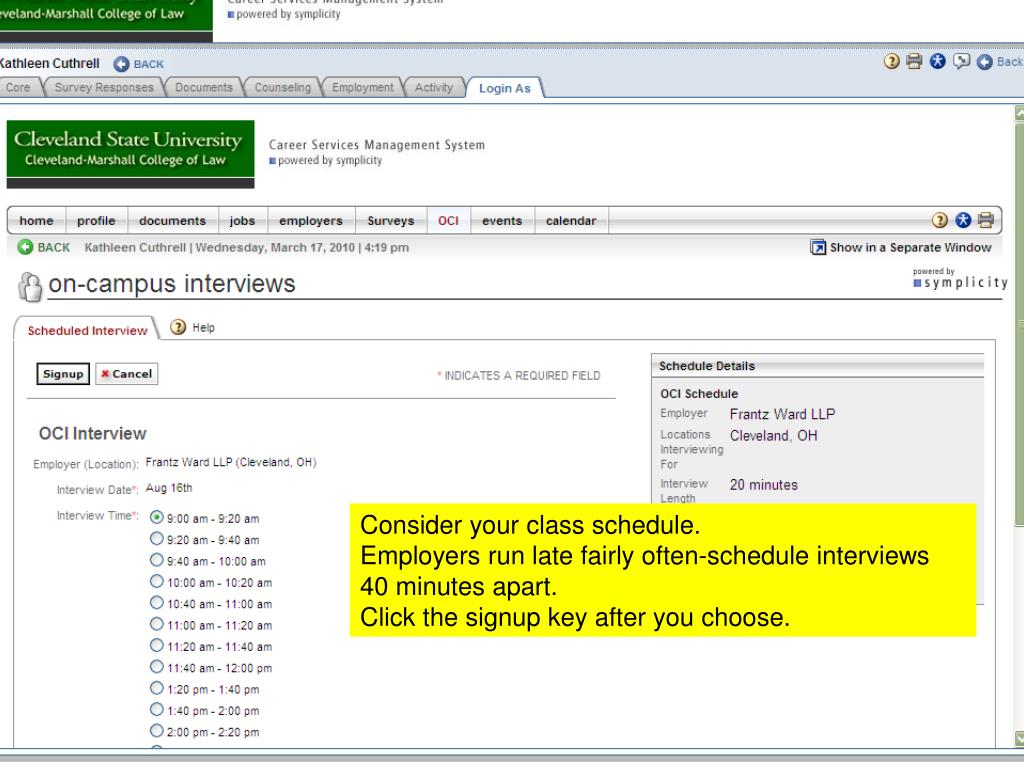
Task: Open employers in navigation bar
Action: (x=311, y=221)
